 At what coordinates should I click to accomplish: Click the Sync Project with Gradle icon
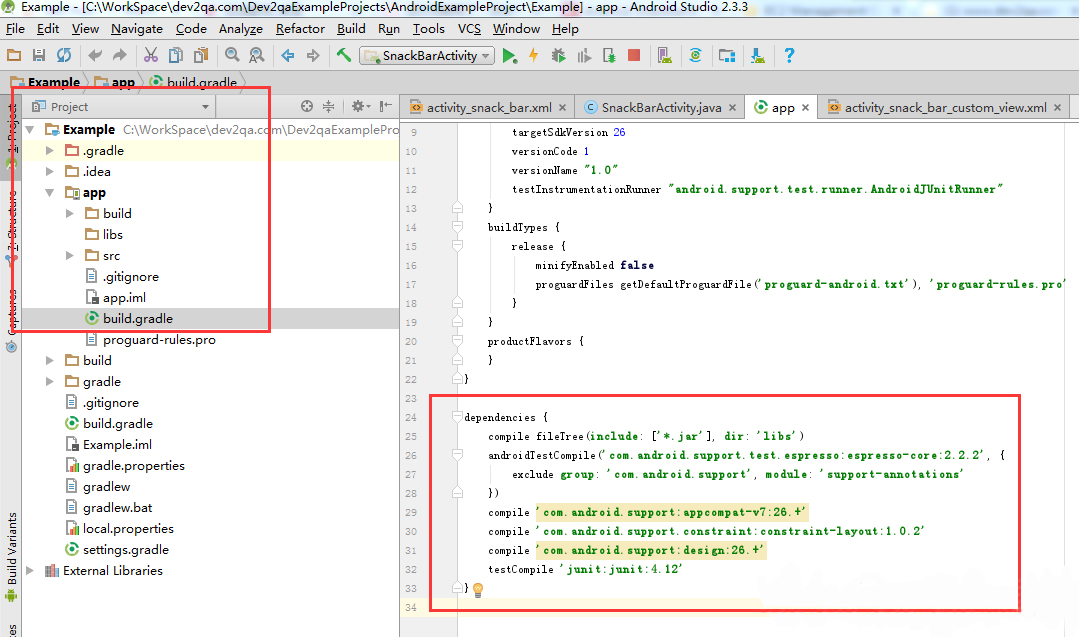(696, 56)
